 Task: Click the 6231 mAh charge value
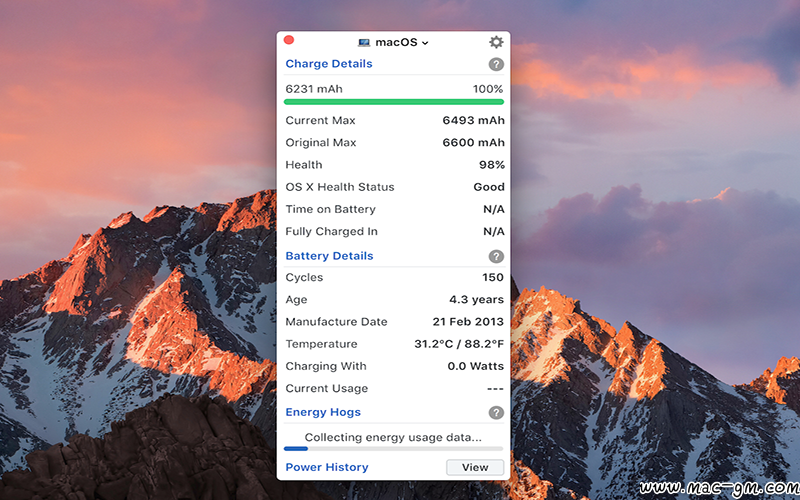click(314, 89)
